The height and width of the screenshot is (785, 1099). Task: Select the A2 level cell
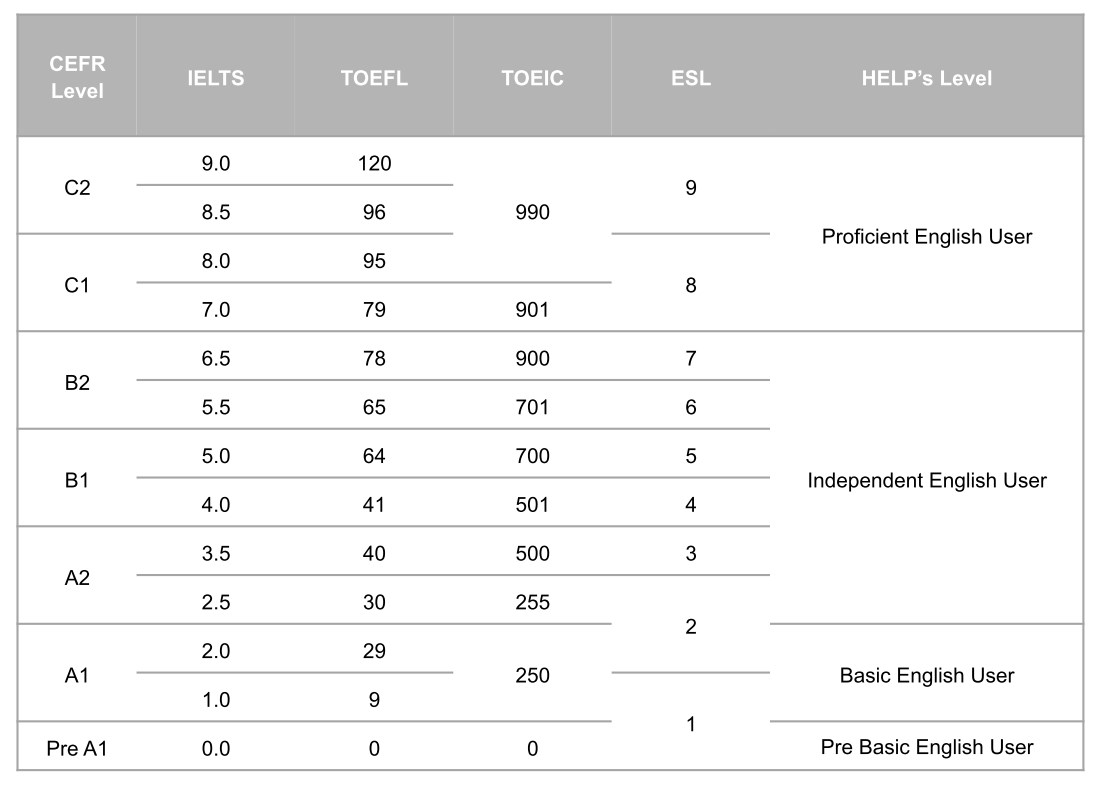[77, 578]
